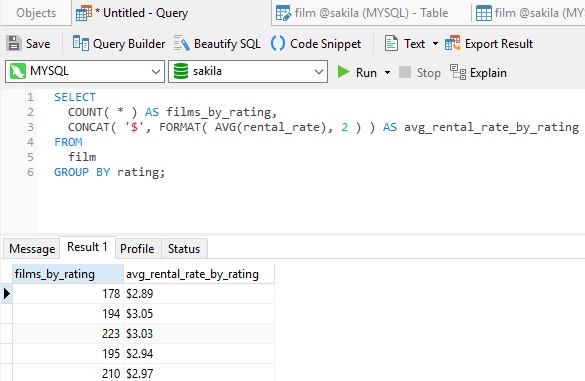Image resolution: width=585 pixels, height=381 pixels.
Task: Open the MYSQL connection dropdown
Action: point(156,72)
